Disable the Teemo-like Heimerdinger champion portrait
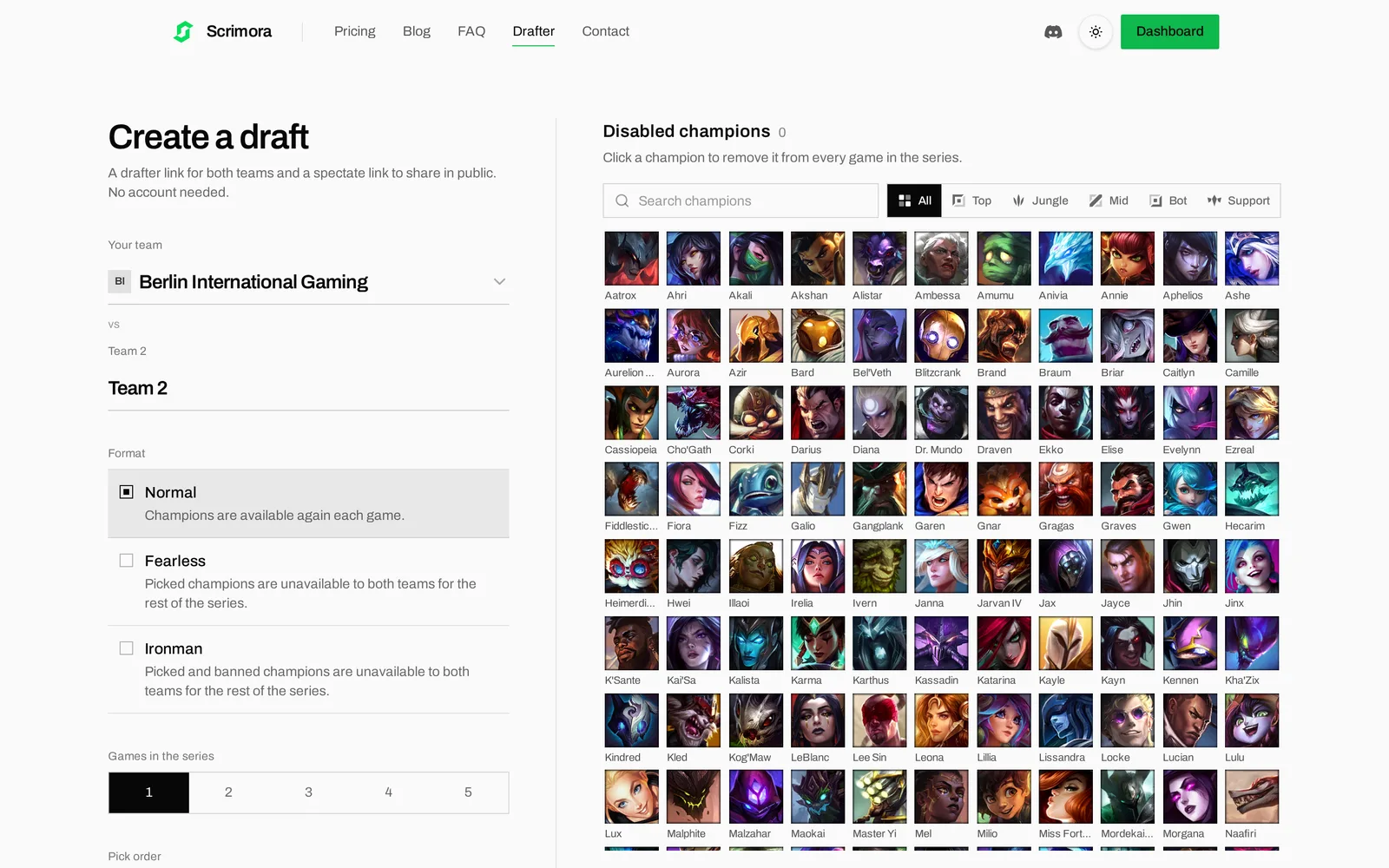This screenshot has width=1389, height=868. click(x=631, y=567)
